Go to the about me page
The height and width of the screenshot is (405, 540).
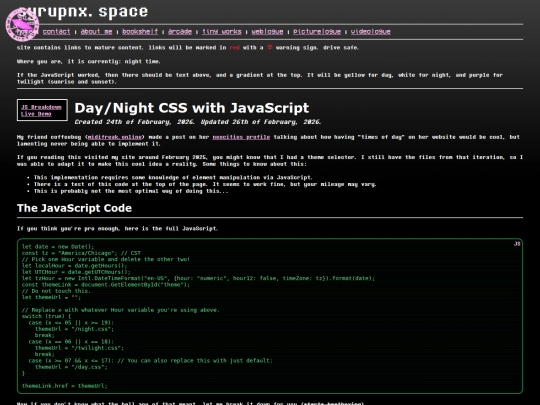click(x=96, y=31)
